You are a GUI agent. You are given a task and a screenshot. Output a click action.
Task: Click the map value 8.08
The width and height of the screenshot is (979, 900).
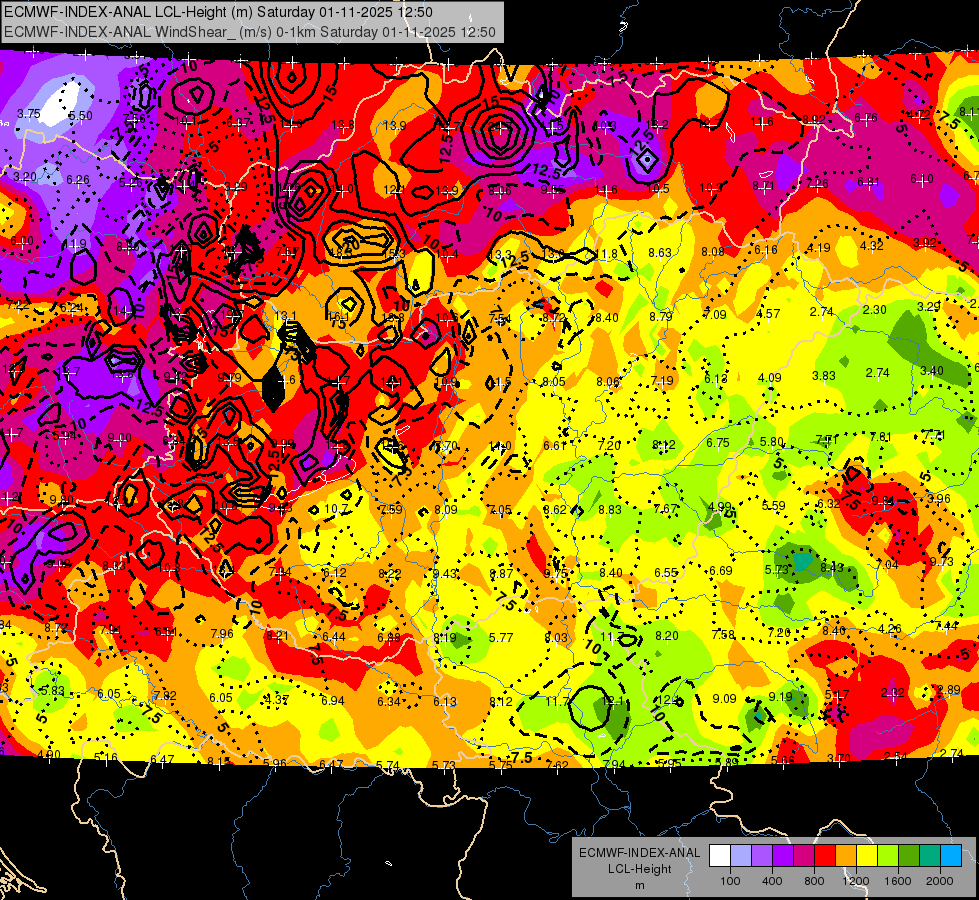pyautogui.click(x=713, y=252)
